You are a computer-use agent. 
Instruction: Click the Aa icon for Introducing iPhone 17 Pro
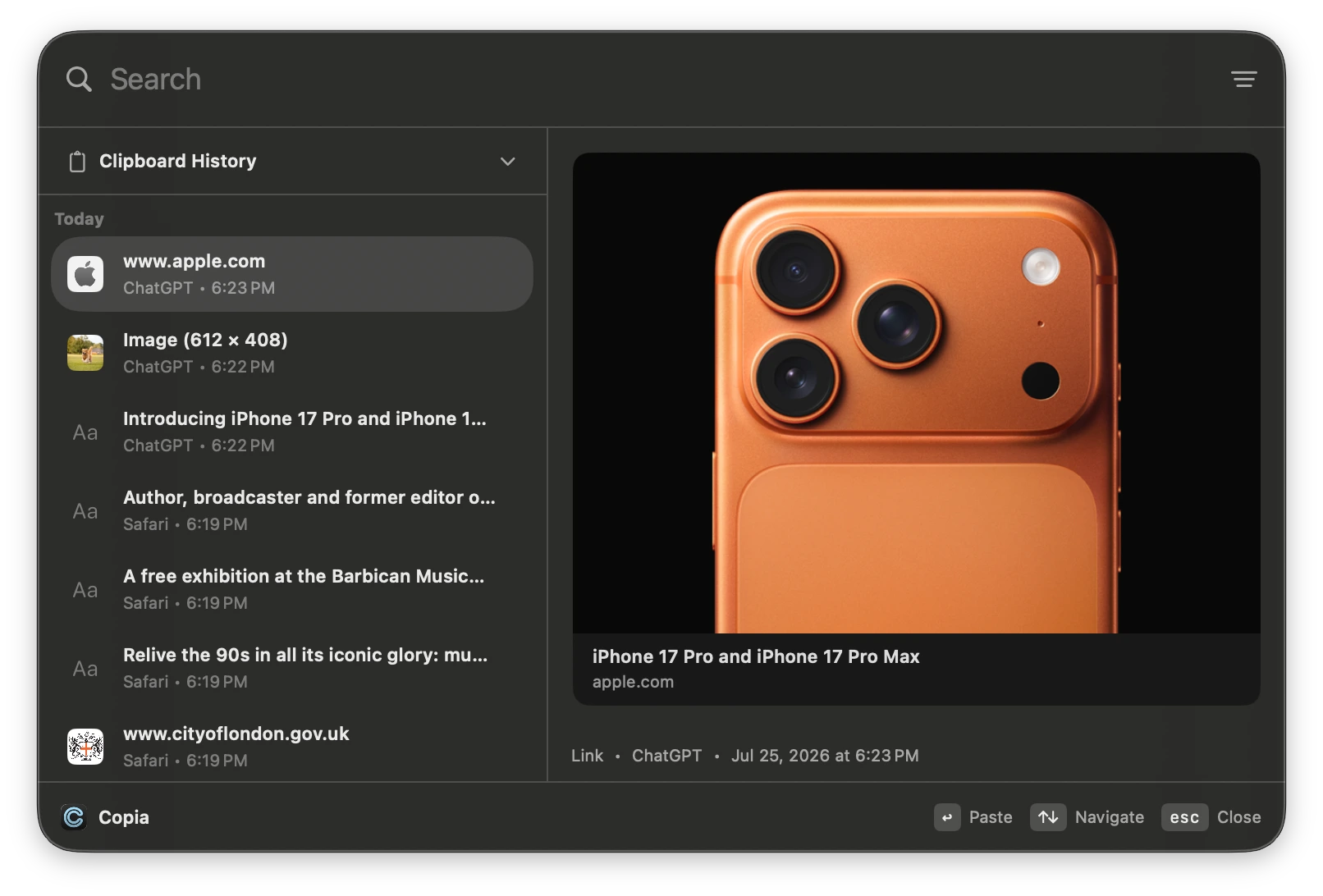(85, 432)
